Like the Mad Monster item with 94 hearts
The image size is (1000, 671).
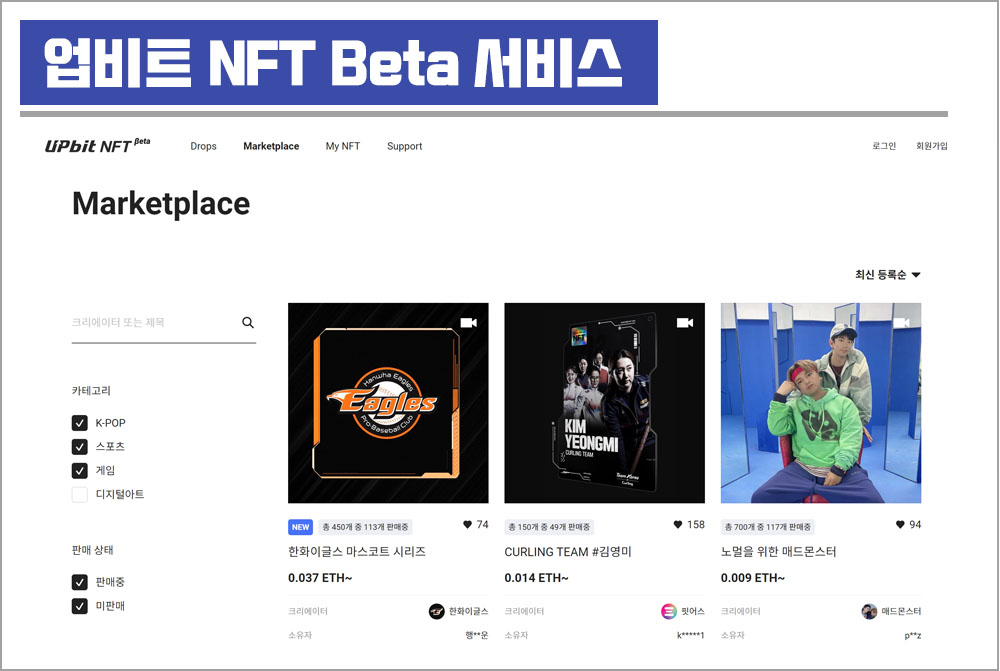900,524
